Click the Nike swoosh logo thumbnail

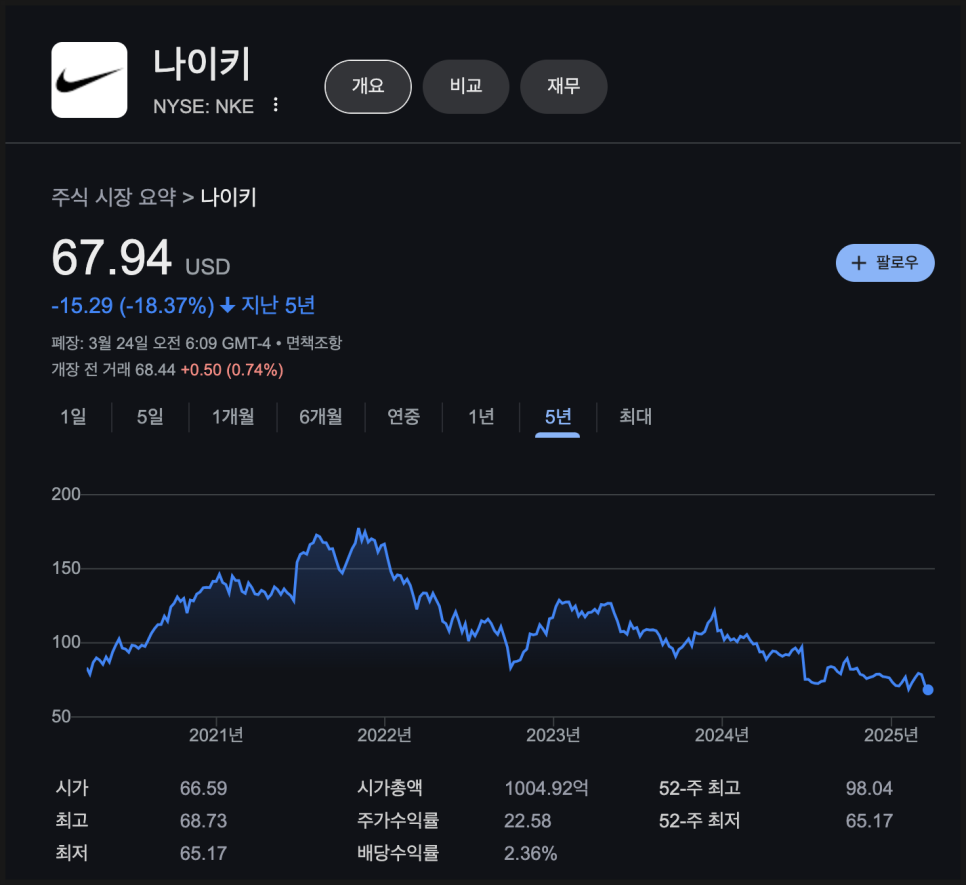(89, 80)
